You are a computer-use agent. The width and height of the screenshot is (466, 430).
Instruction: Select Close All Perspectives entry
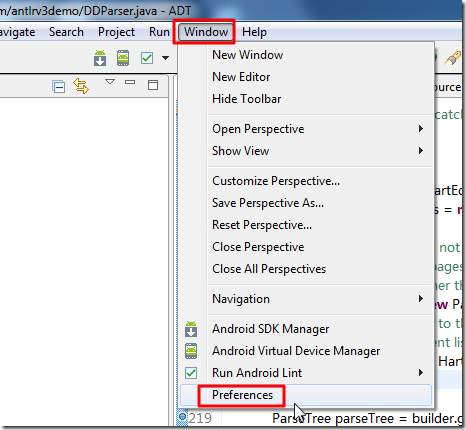[306, 269]
